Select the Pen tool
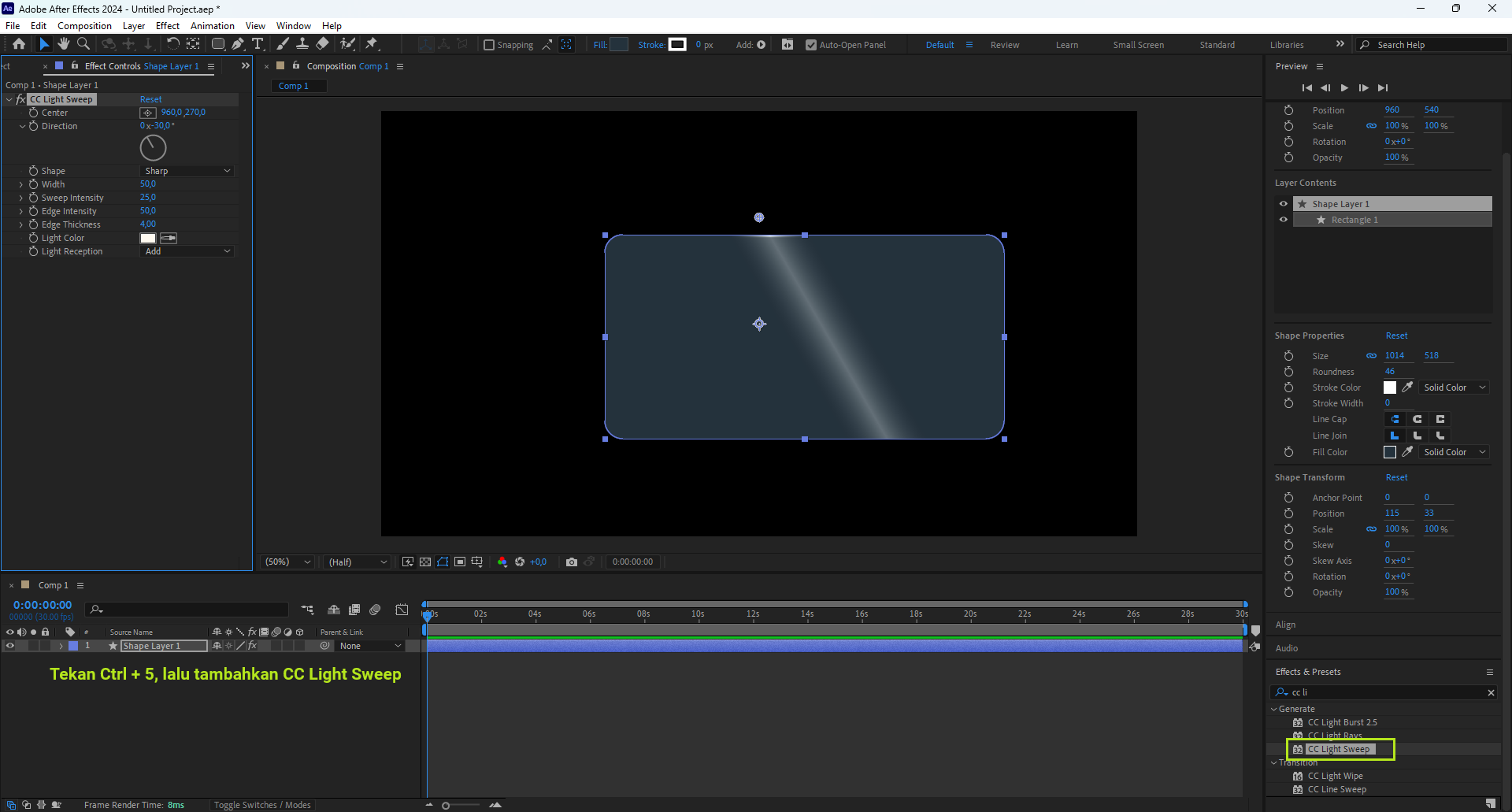The image size is (1512, 812). [x=238, y=44]
